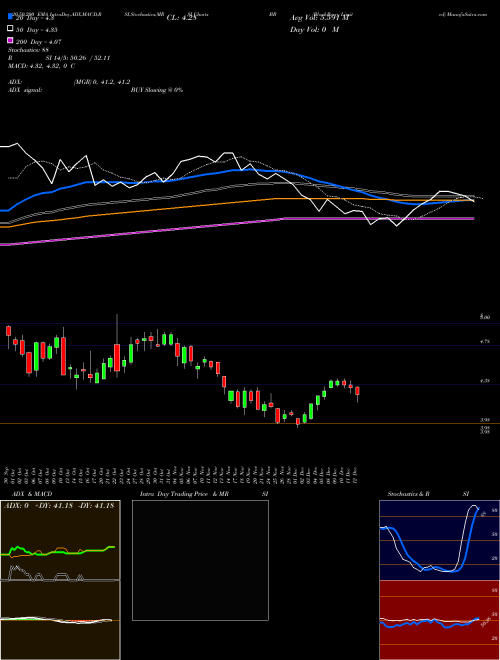Click the 'Stochastics: 88' readout
This screenshot has height=660, width=500.
(29, 50)
